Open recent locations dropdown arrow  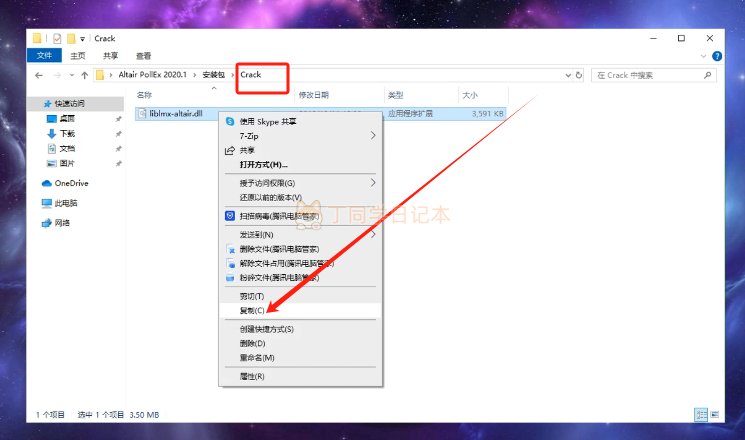(72, 75)
